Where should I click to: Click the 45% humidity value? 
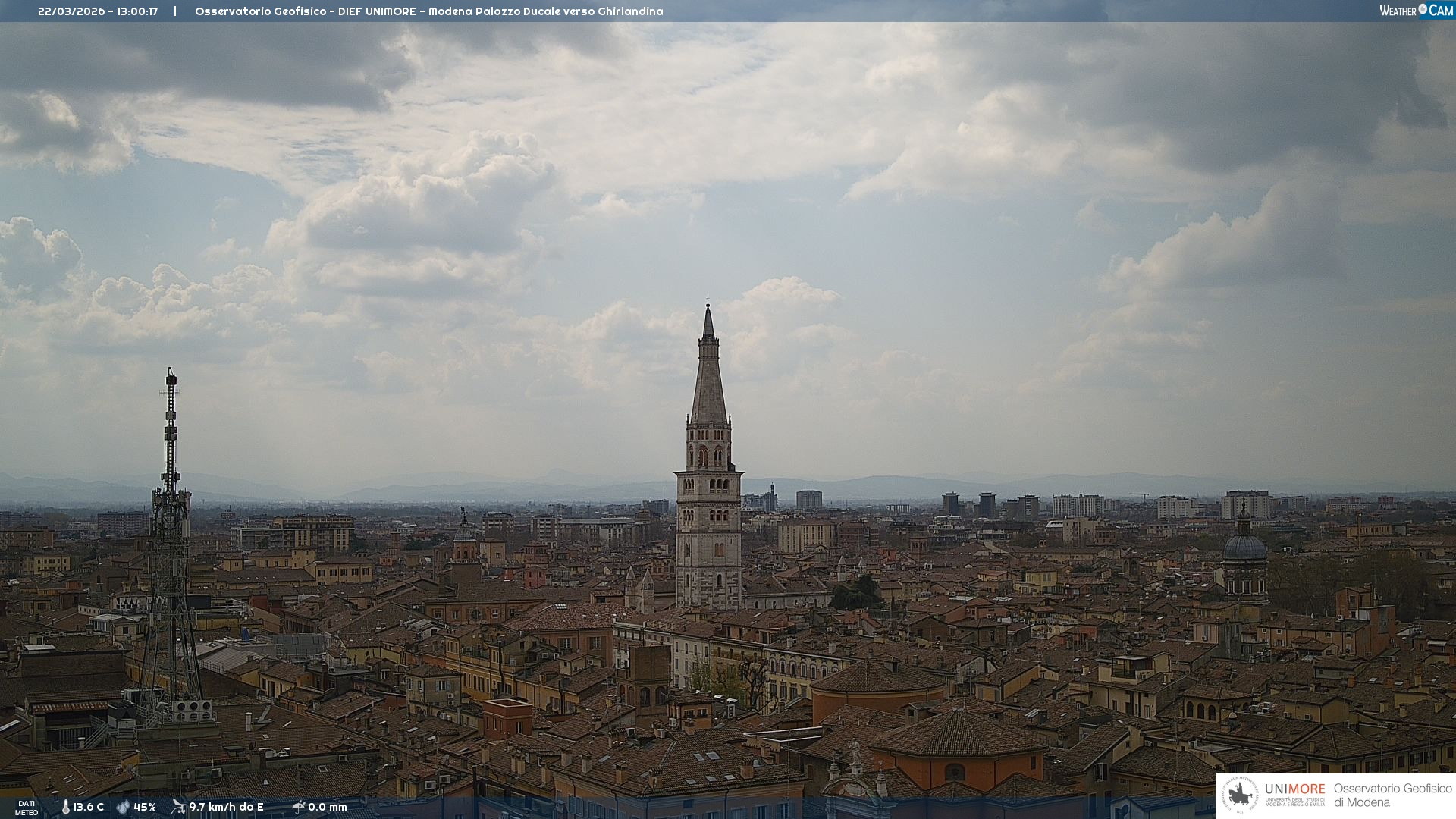pyautogui.click(x=145, y=807)
